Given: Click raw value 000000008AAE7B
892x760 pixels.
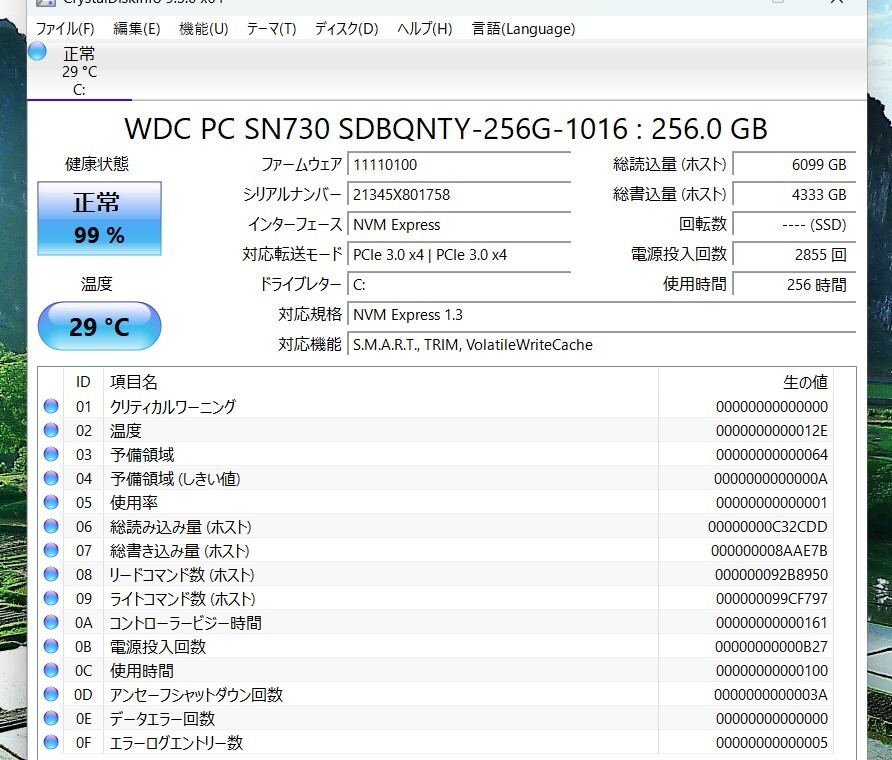Looking at the screenshot, I should [x=769, y=551].
